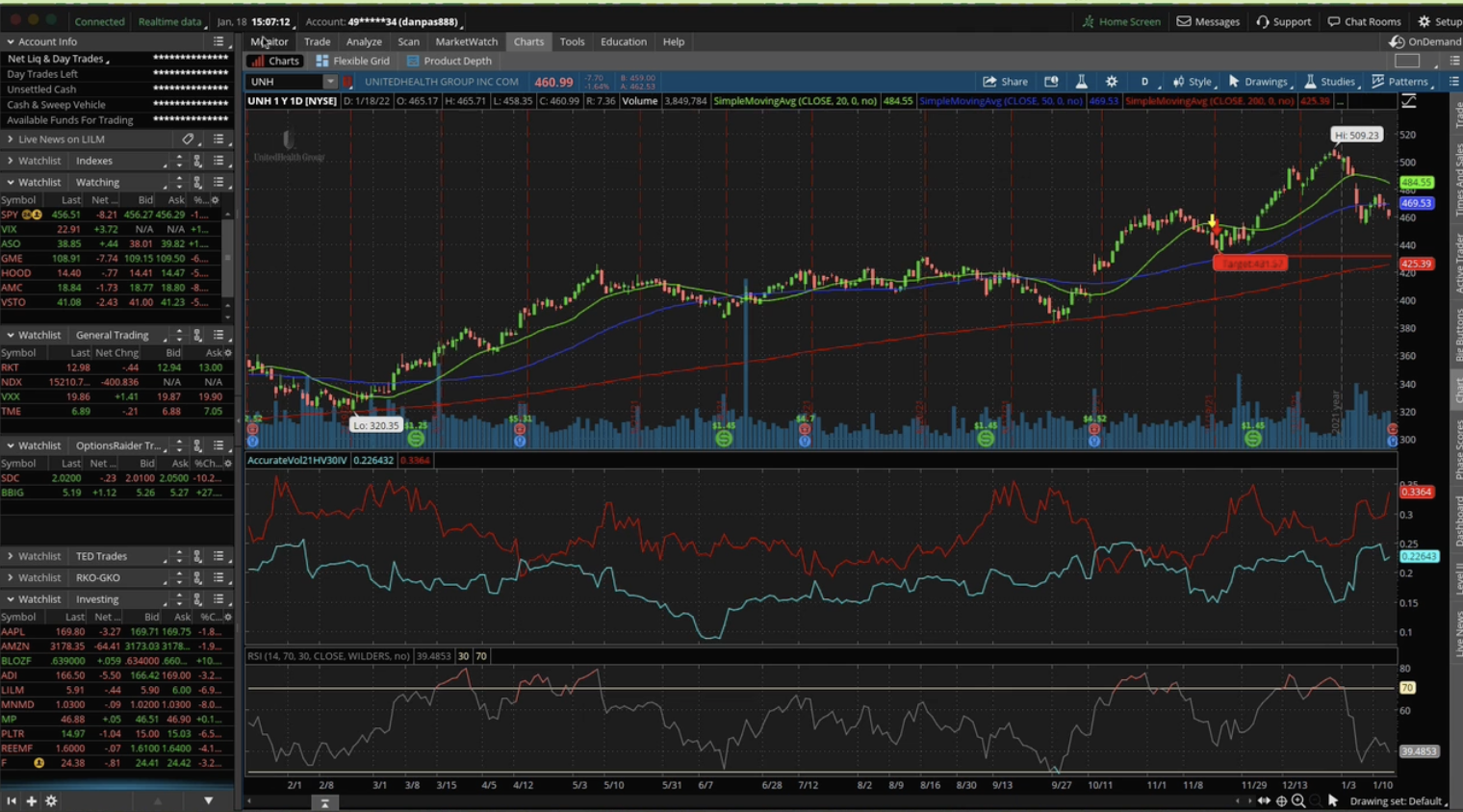Switch to Product Depth subtab
Image resolution: width=1463 pixels, height=812 pixels.
pos(449,61)
